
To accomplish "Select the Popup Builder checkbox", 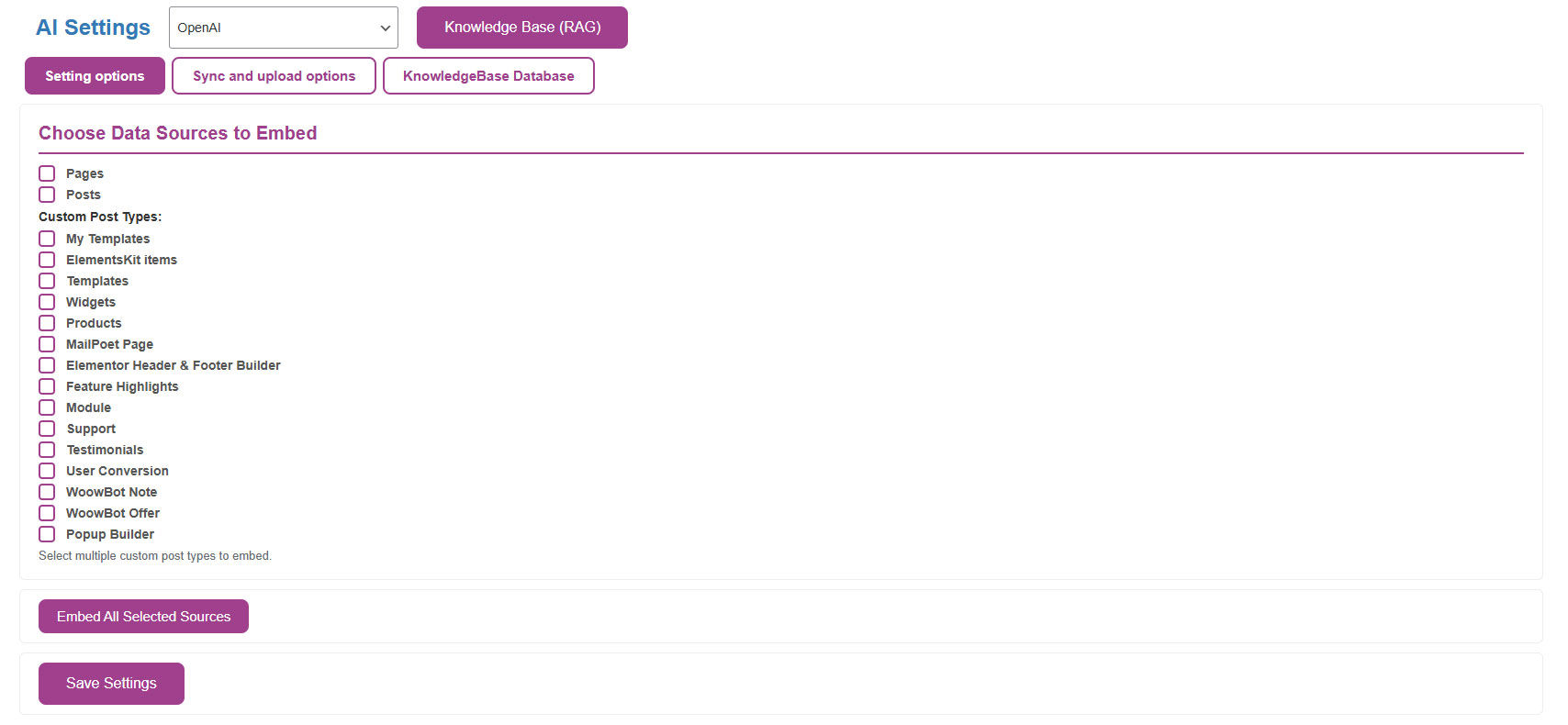I will pos(47,534).
